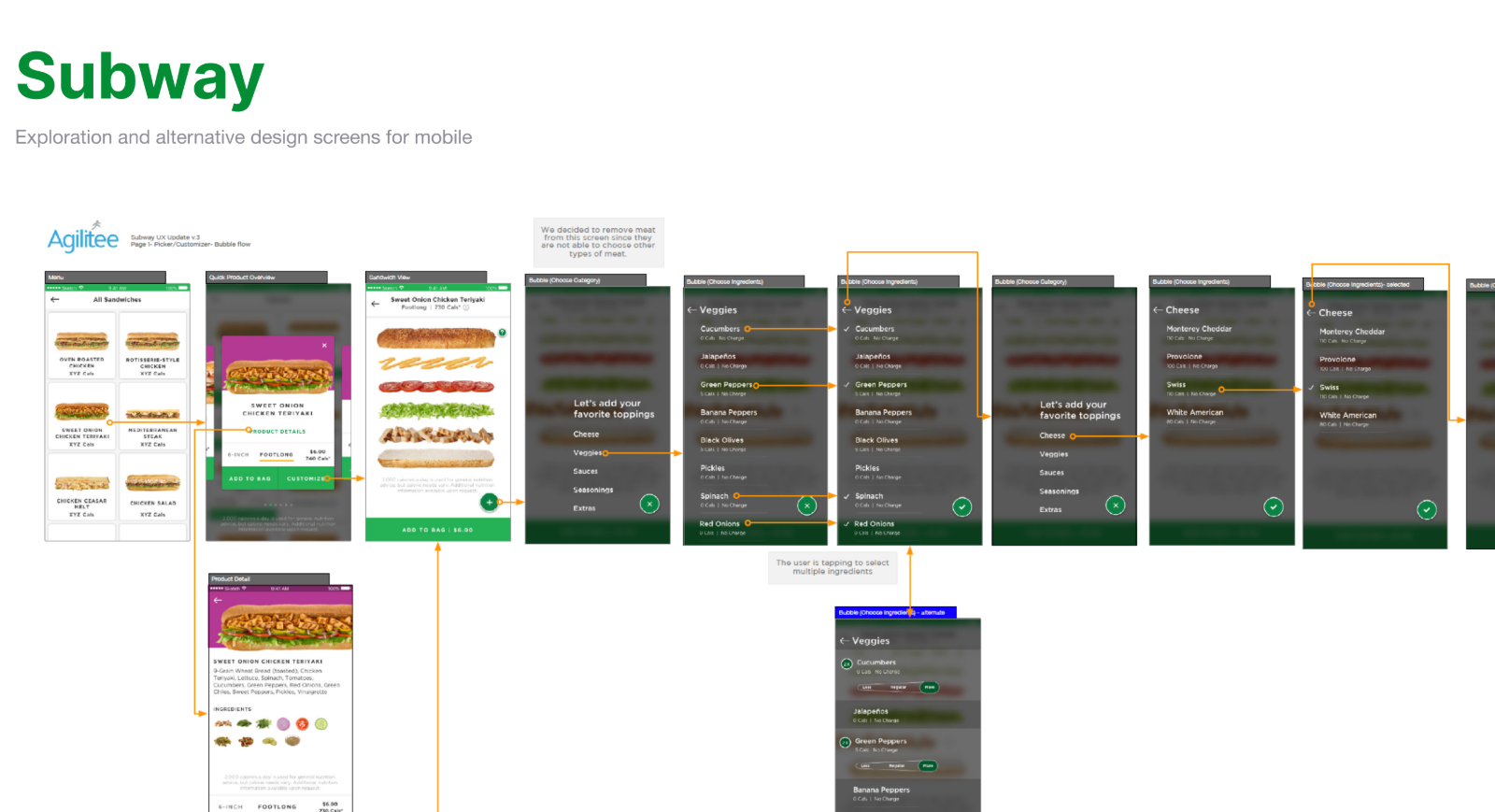Select FOOTLONG option in Product Detail
Image resolution: width=1495 pixels, height=812 pixels.
[x=277, y=806]
